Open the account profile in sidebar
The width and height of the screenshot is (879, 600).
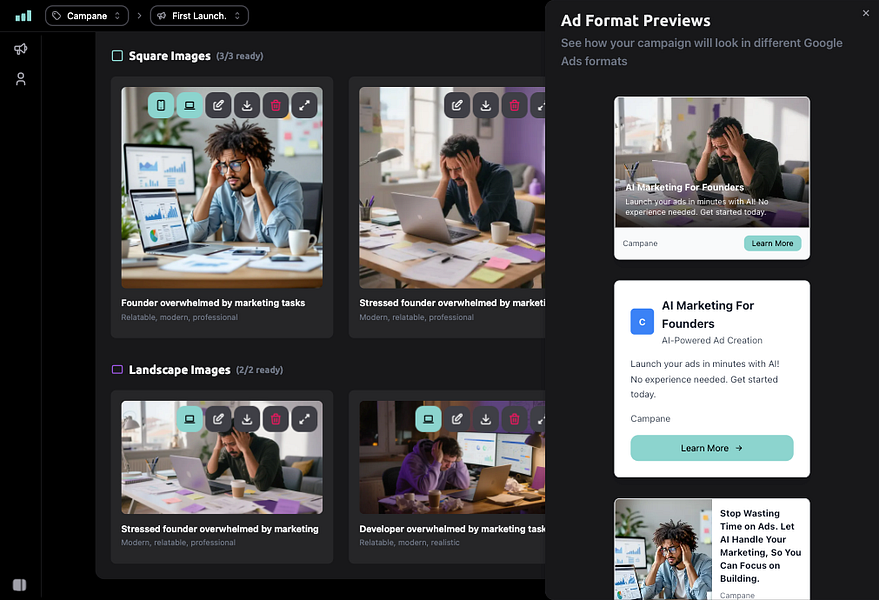[21, 79]
